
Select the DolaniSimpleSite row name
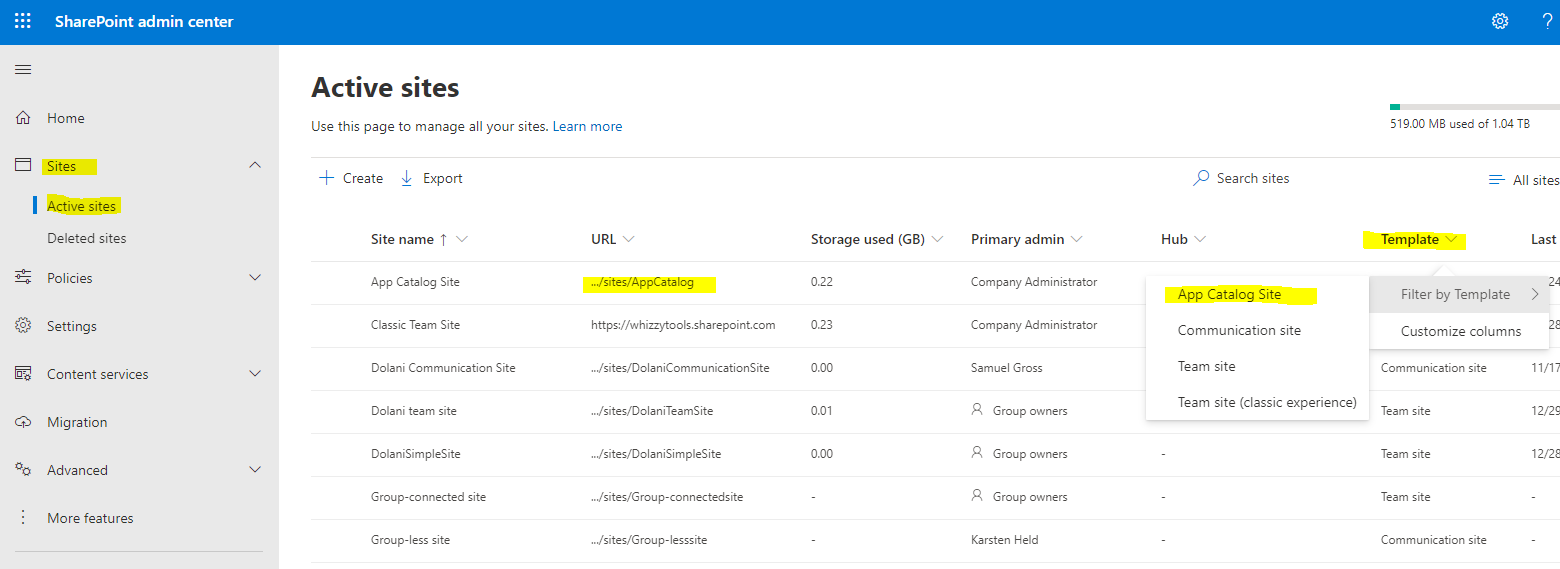(416, 454)
